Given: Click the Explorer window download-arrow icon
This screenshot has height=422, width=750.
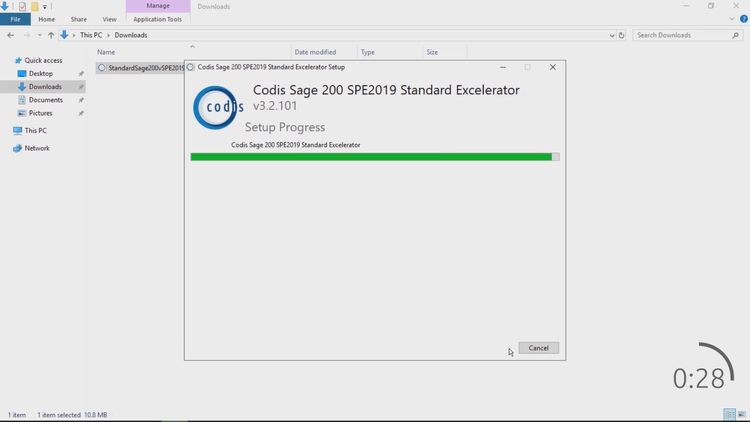Looking at the screenshot, I should point(5,6).
